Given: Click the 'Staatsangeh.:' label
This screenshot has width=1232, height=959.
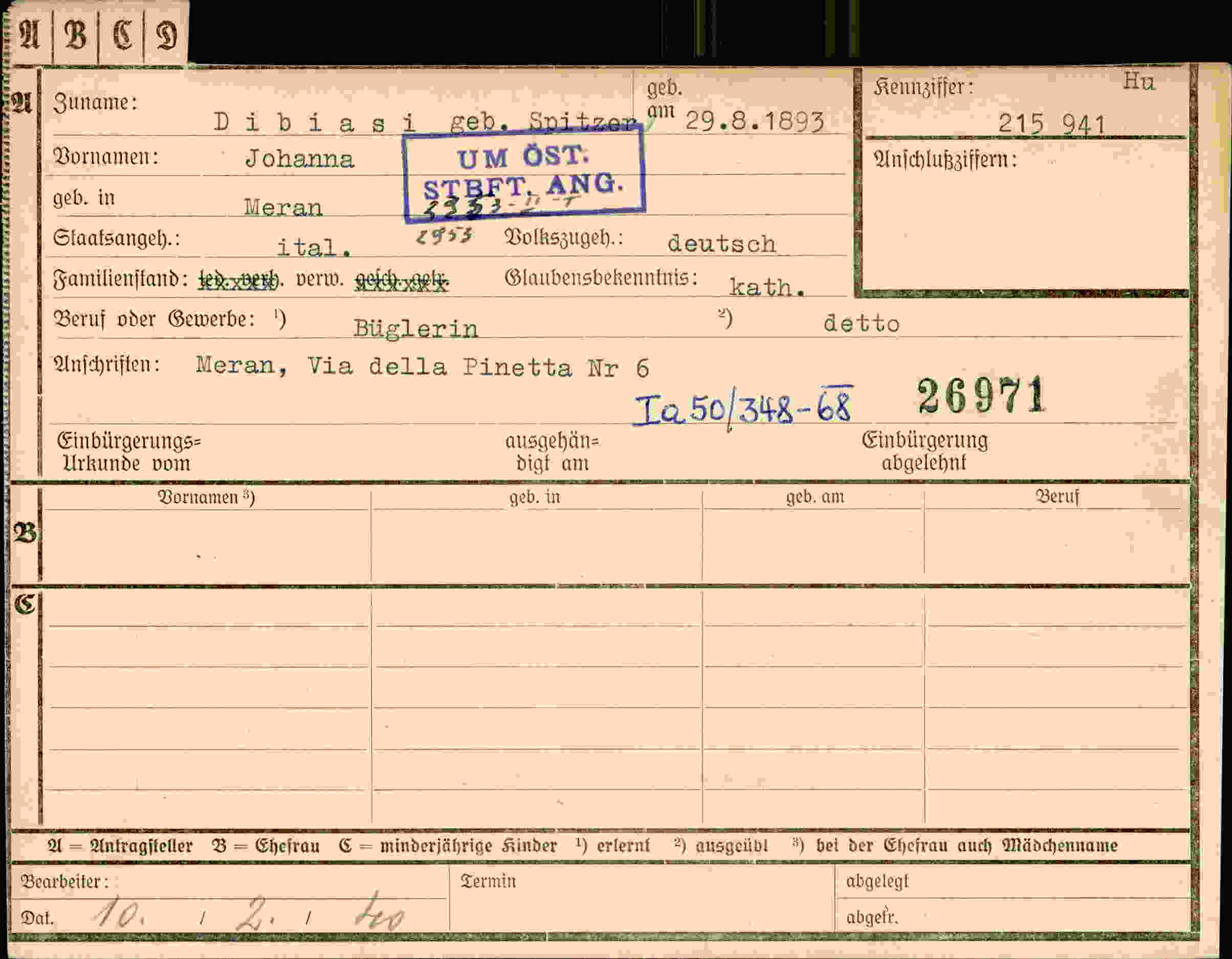Looking at the screenshot, I should tap(117, 238).
